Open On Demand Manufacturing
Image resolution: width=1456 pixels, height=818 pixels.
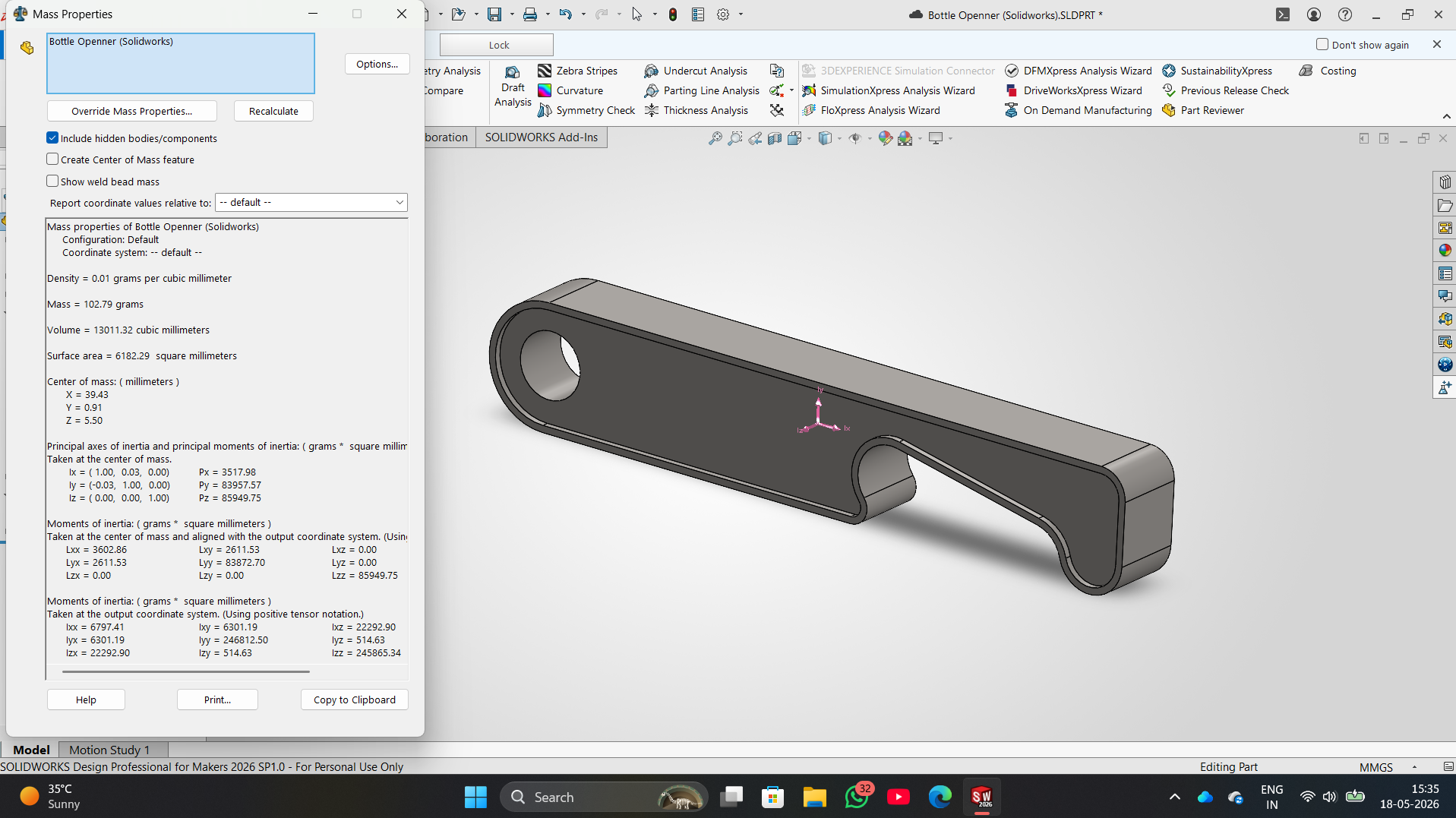click(x=1078, y=110)
